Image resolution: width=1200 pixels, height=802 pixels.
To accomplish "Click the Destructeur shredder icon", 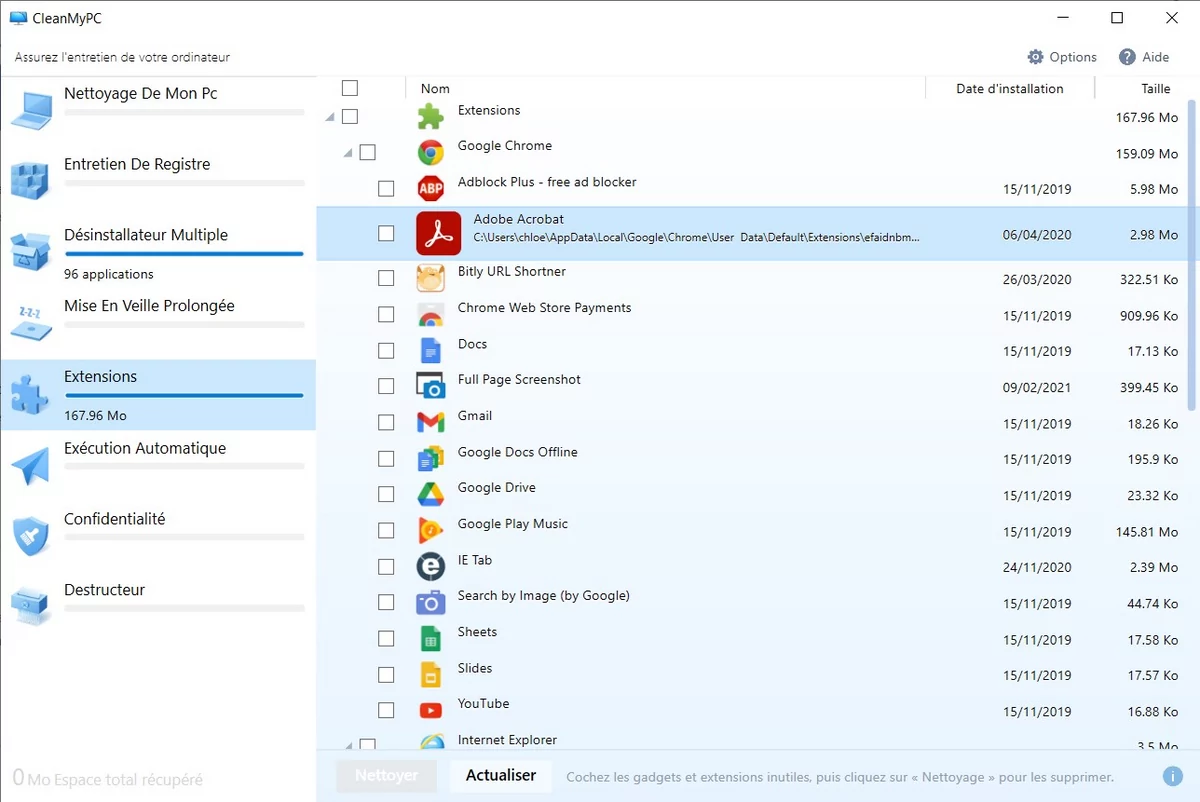I will (31, 606).
